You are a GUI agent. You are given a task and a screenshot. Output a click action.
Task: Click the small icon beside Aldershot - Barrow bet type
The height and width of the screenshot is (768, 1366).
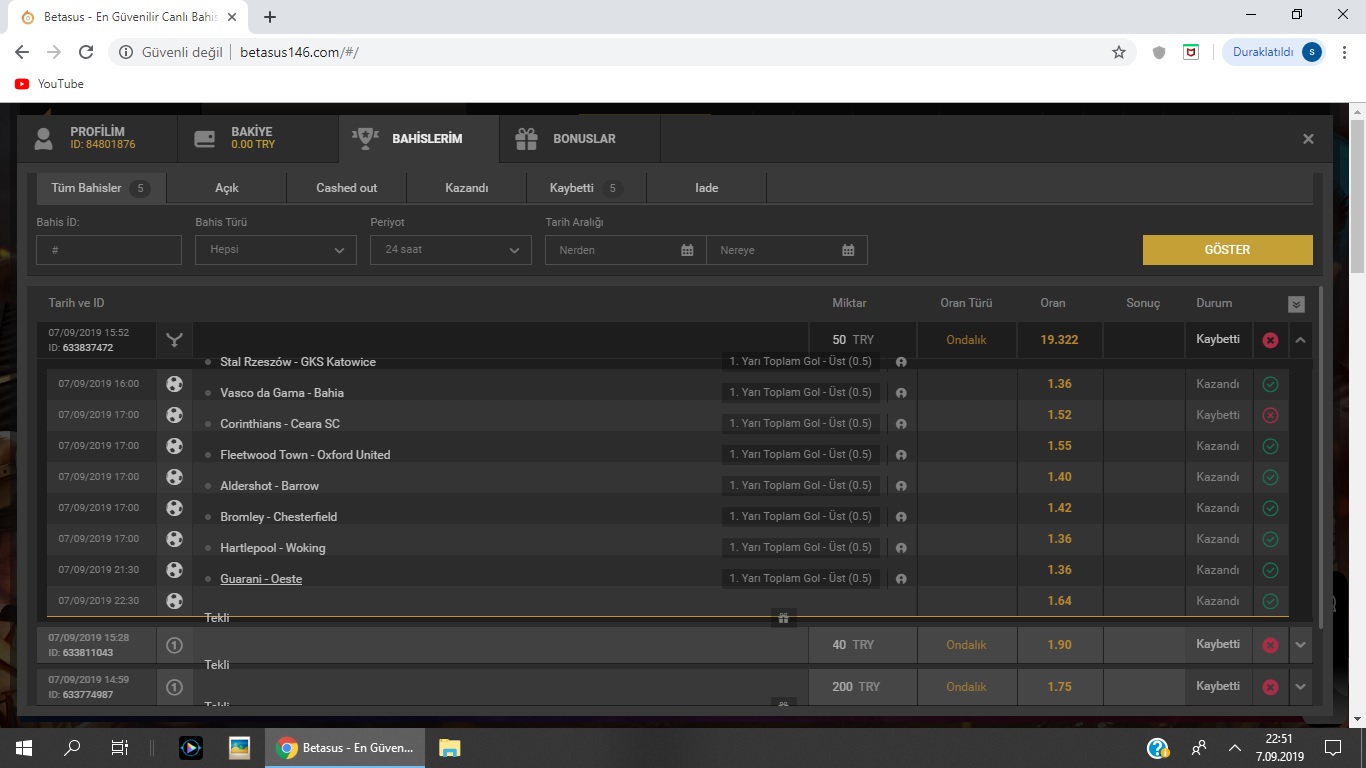(x=901, y=486)
